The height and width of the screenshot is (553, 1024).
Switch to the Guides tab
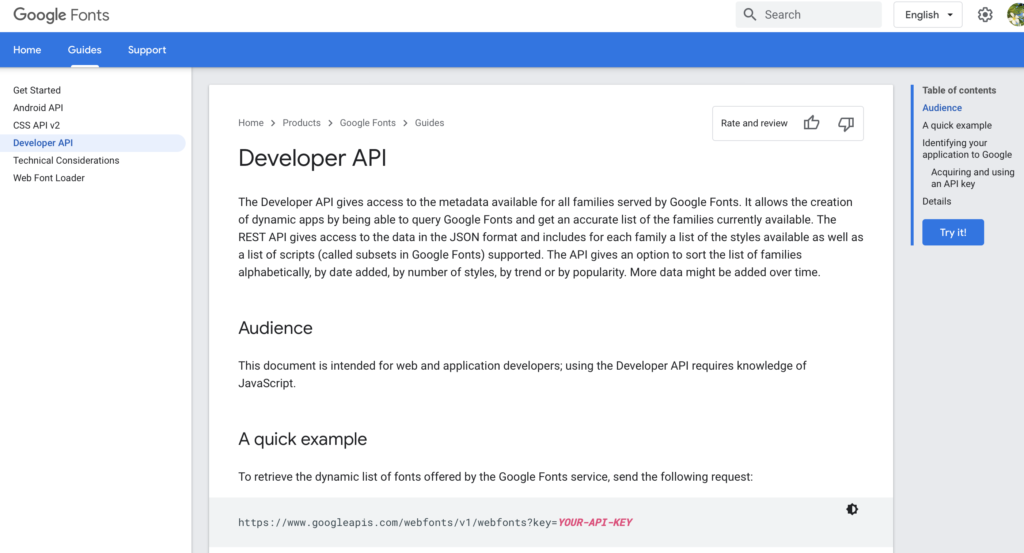pos(84,50)
